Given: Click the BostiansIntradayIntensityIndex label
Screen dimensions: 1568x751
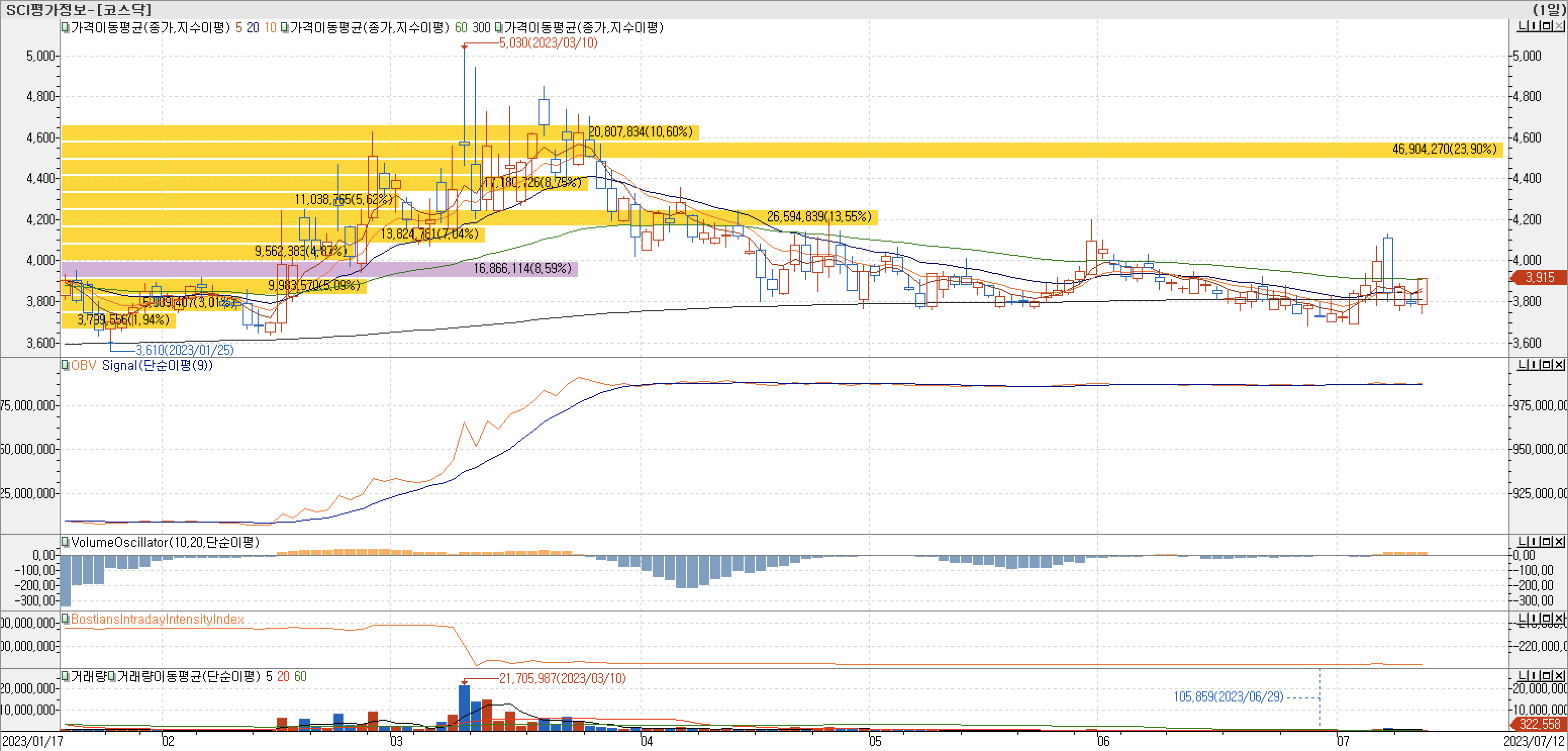Looking at the screenshot, I should click(x=157, y=619).
